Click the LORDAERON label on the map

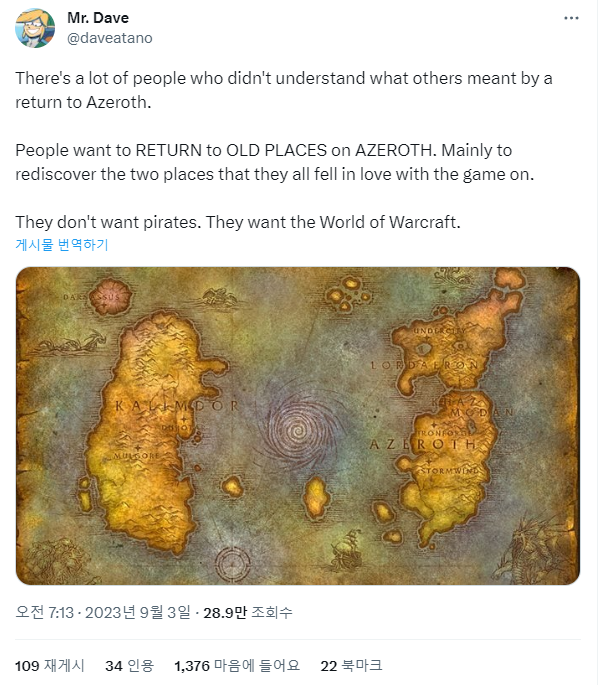(424, 365)
